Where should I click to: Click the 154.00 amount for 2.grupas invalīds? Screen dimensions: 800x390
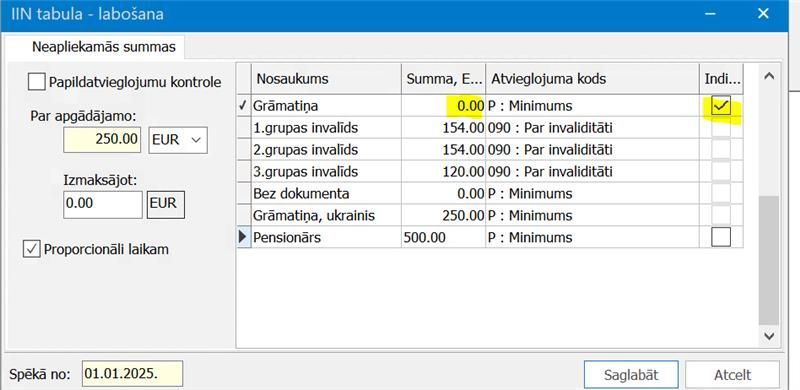coord(443,150)
